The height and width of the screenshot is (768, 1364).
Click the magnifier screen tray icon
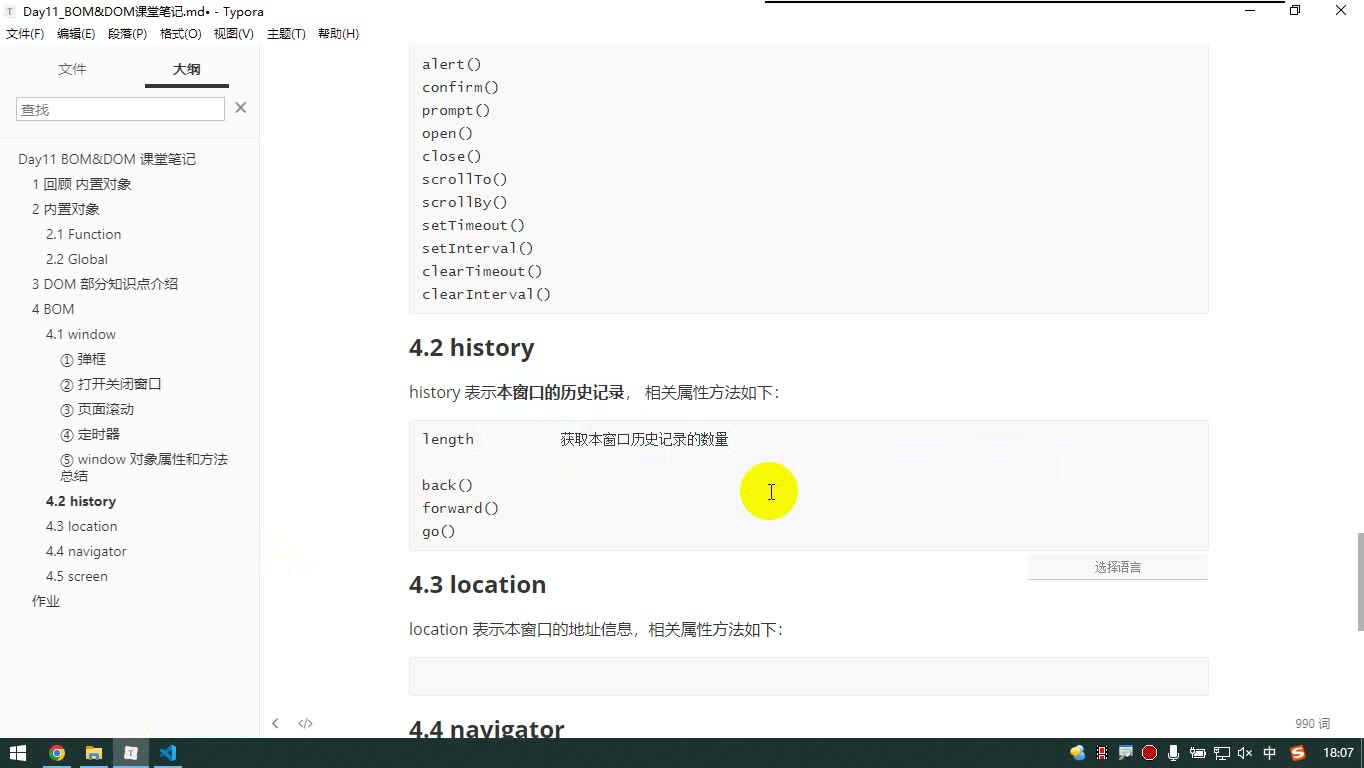(1126, 753)
